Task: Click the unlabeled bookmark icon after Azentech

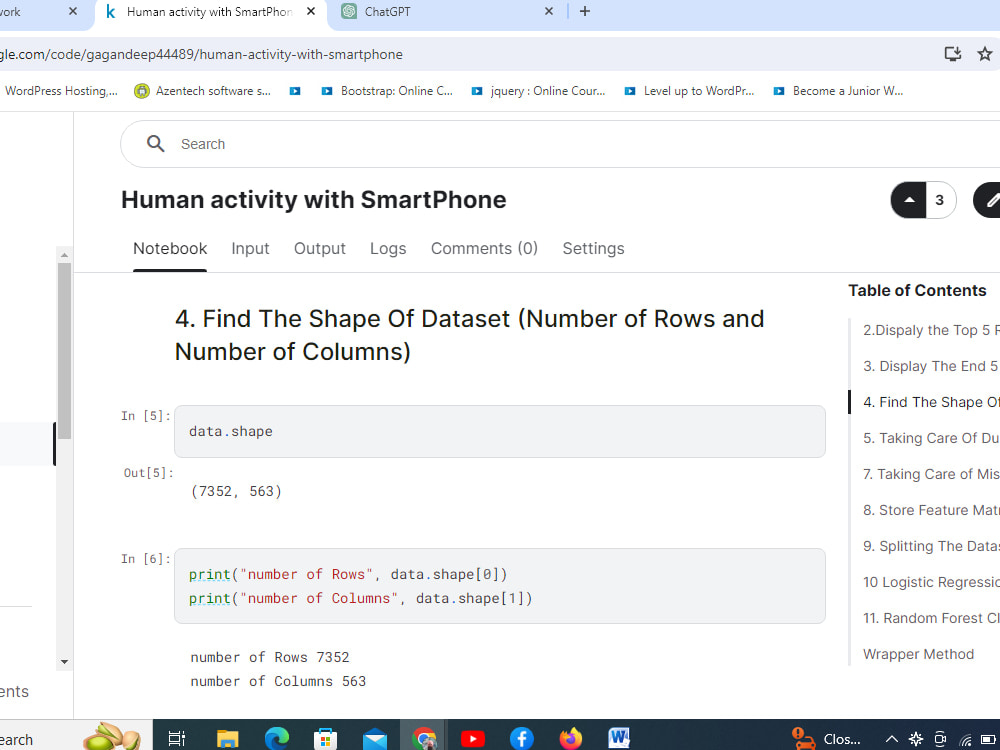Action: pos(295,91)
